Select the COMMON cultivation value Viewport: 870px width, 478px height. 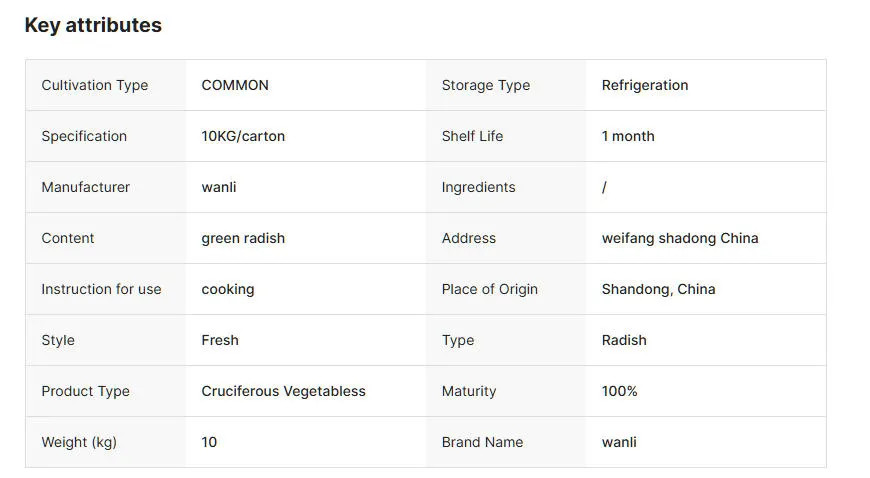(235, 85)
